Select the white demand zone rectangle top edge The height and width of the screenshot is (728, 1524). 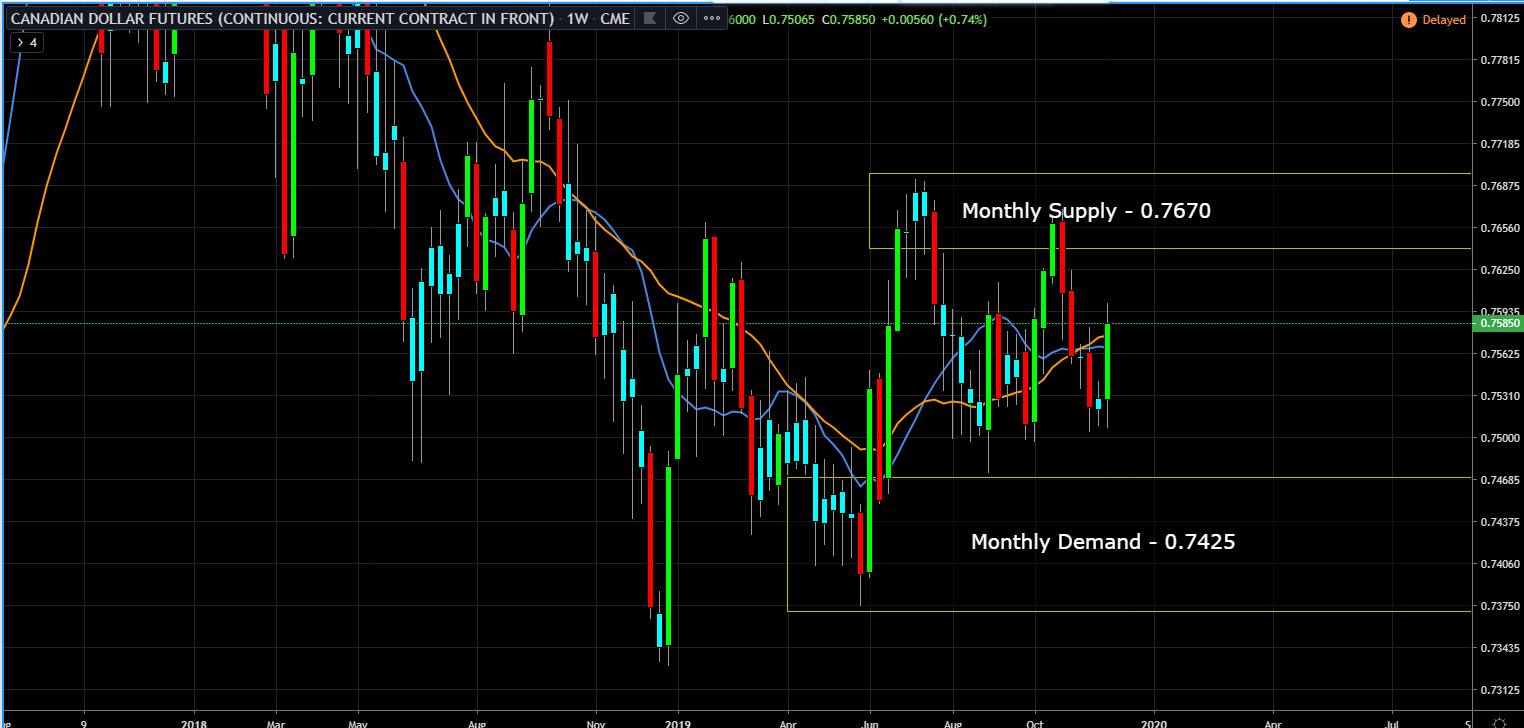[x=1129, y=478]
